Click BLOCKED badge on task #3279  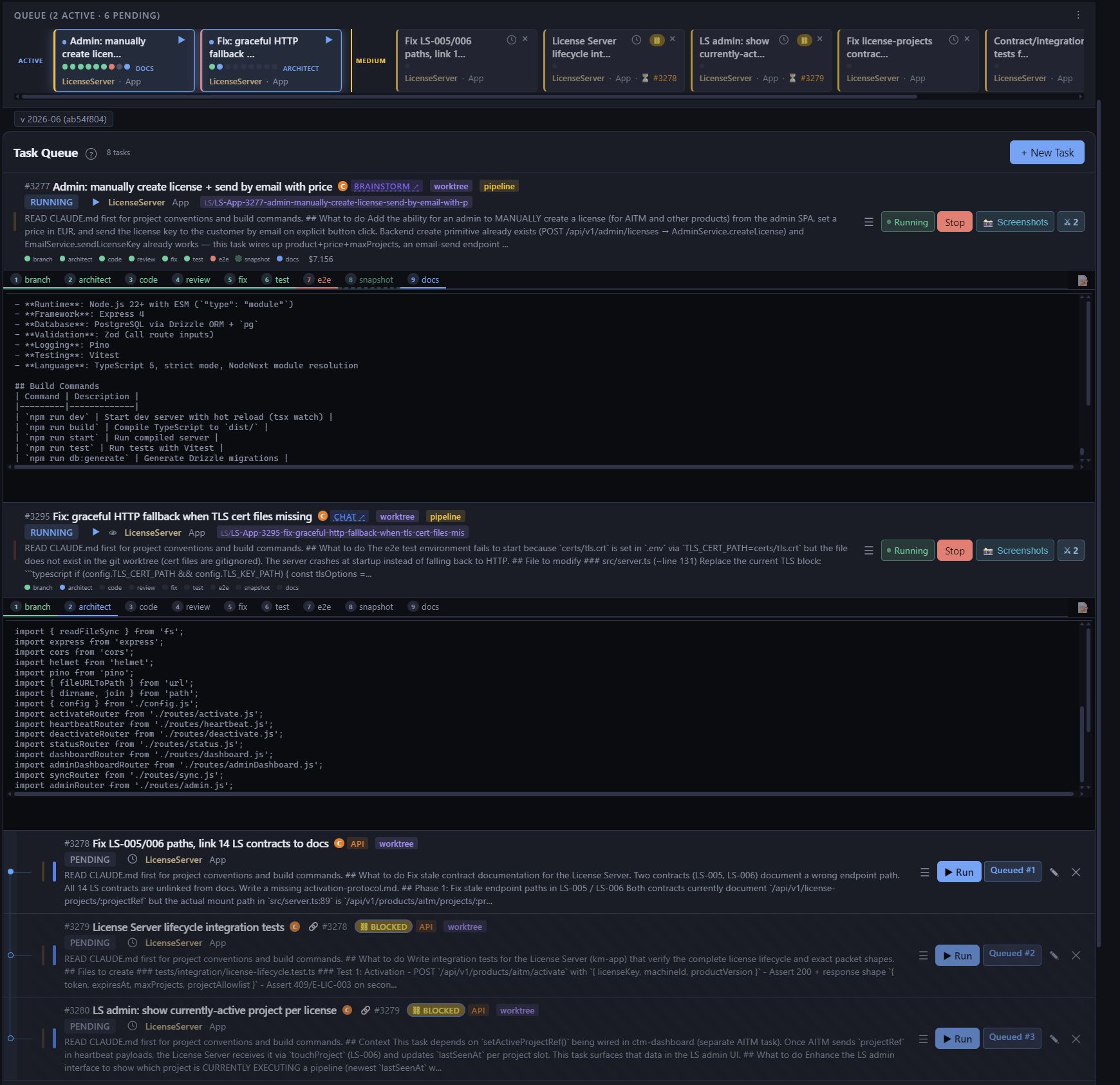coord(384,927)
